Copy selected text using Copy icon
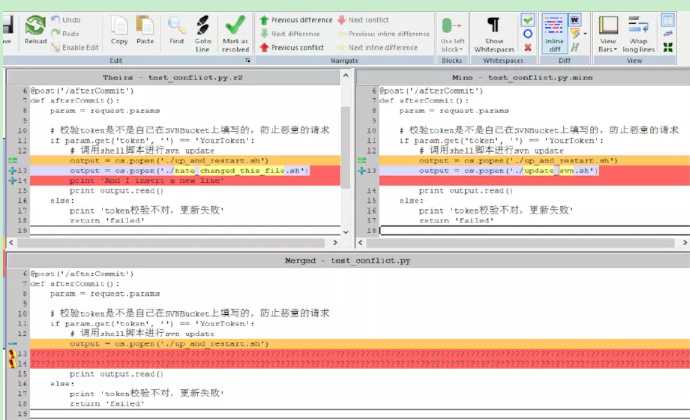The width and height of the screenshot is (690, 420). tap(119, 30)
